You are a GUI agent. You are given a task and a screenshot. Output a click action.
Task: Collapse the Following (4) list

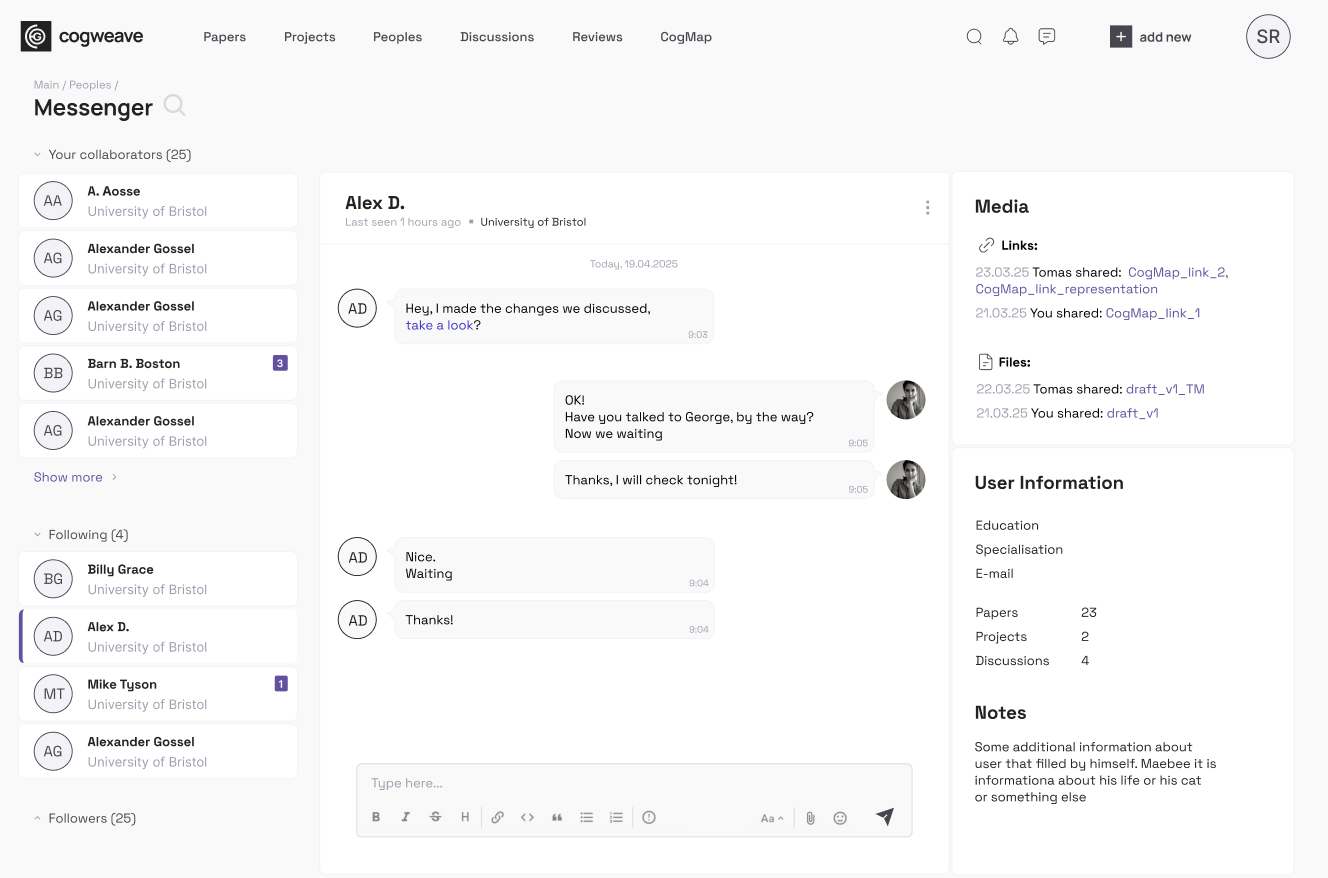(x=38, y=535)
